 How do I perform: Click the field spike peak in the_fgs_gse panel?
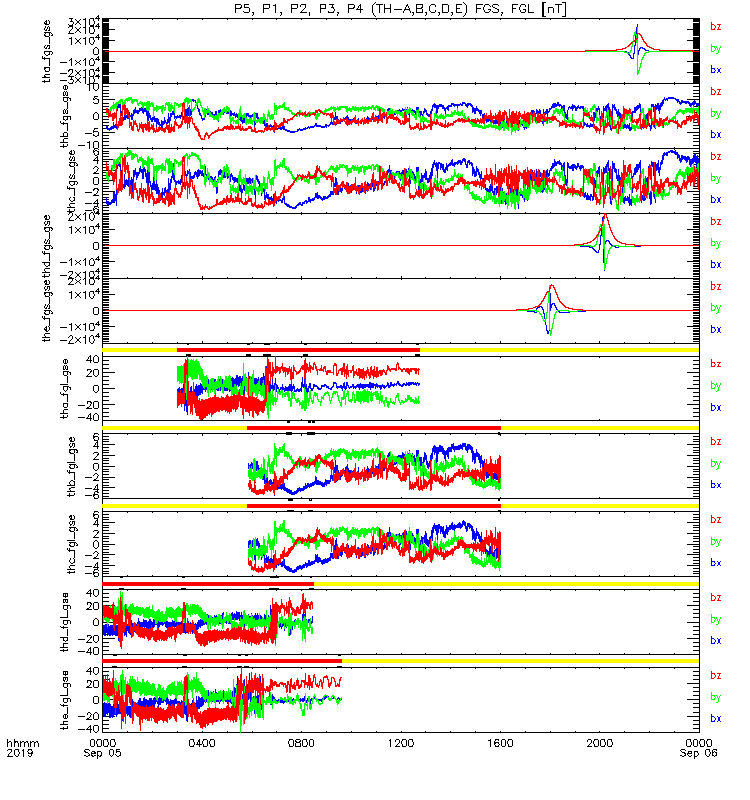[551, 286]
